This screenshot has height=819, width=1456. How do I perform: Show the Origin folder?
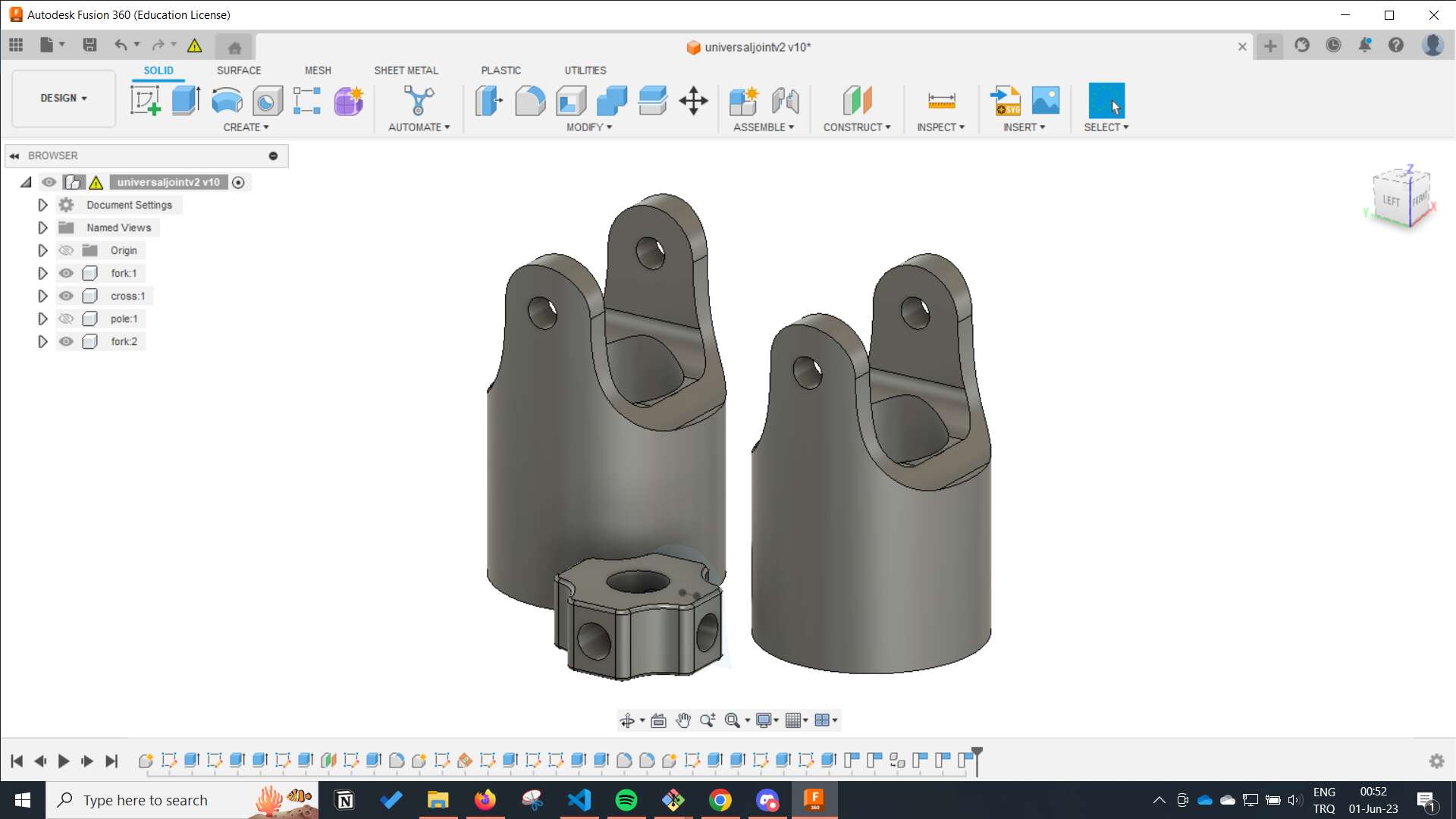(66, 250)
